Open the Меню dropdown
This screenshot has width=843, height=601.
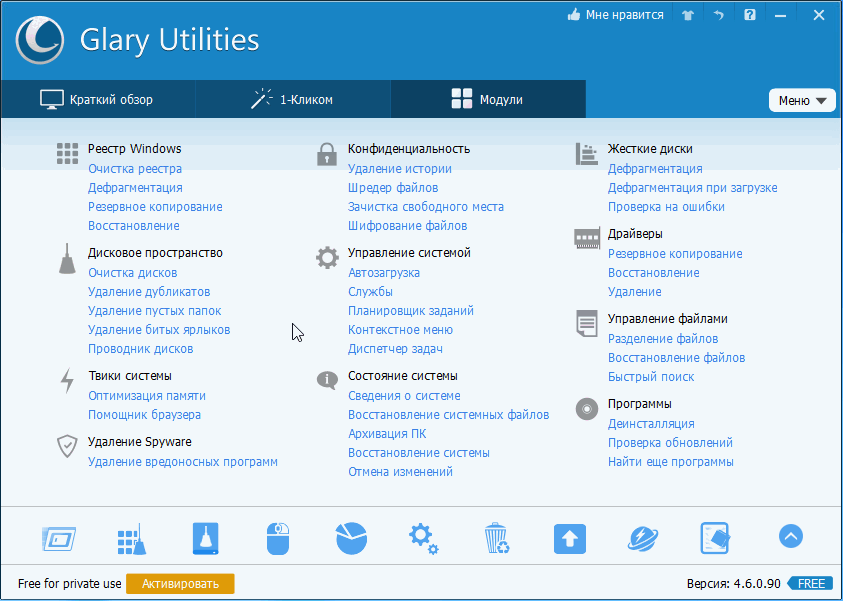(x=802, y=100)
